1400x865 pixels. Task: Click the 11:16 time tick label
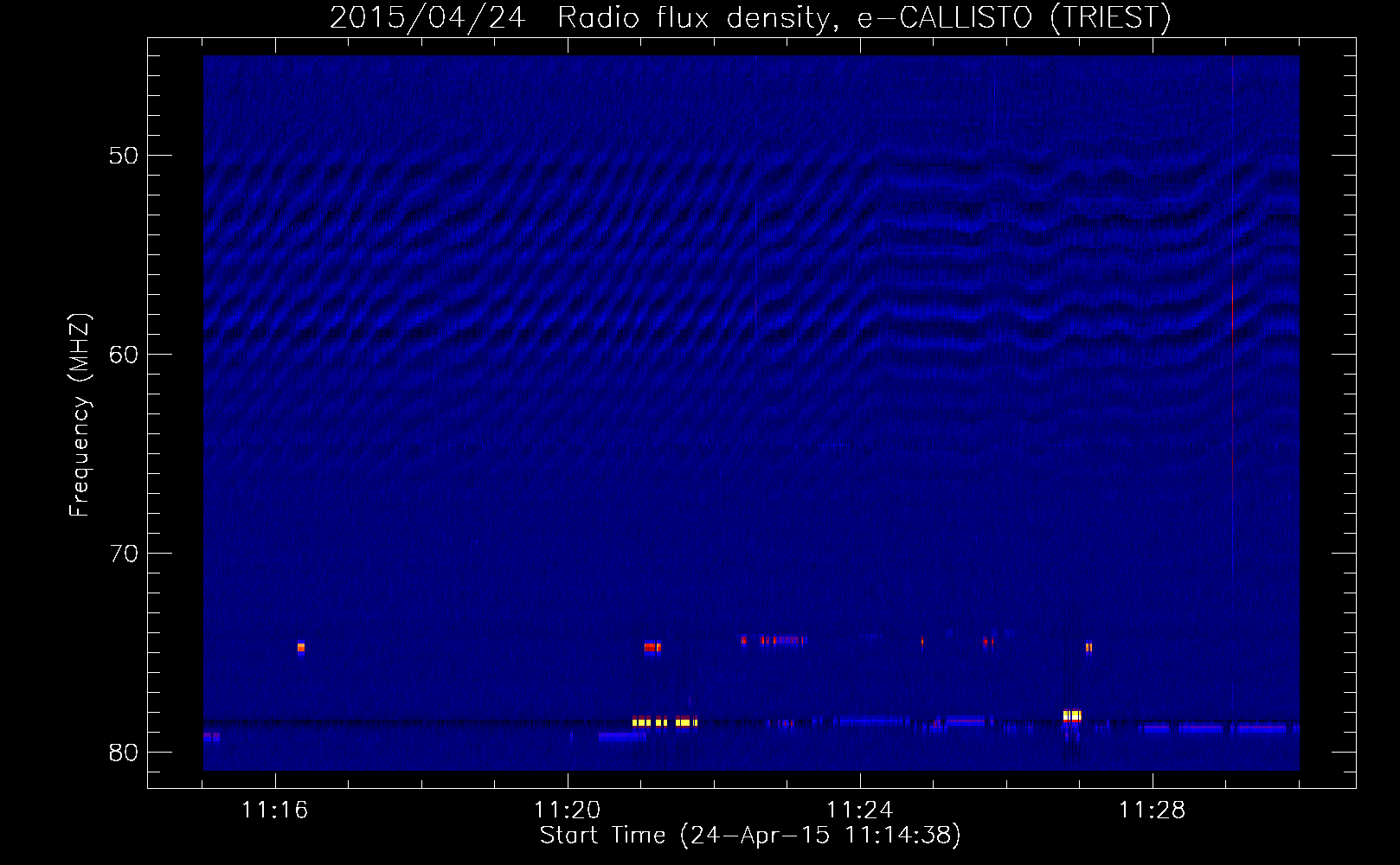274,811
